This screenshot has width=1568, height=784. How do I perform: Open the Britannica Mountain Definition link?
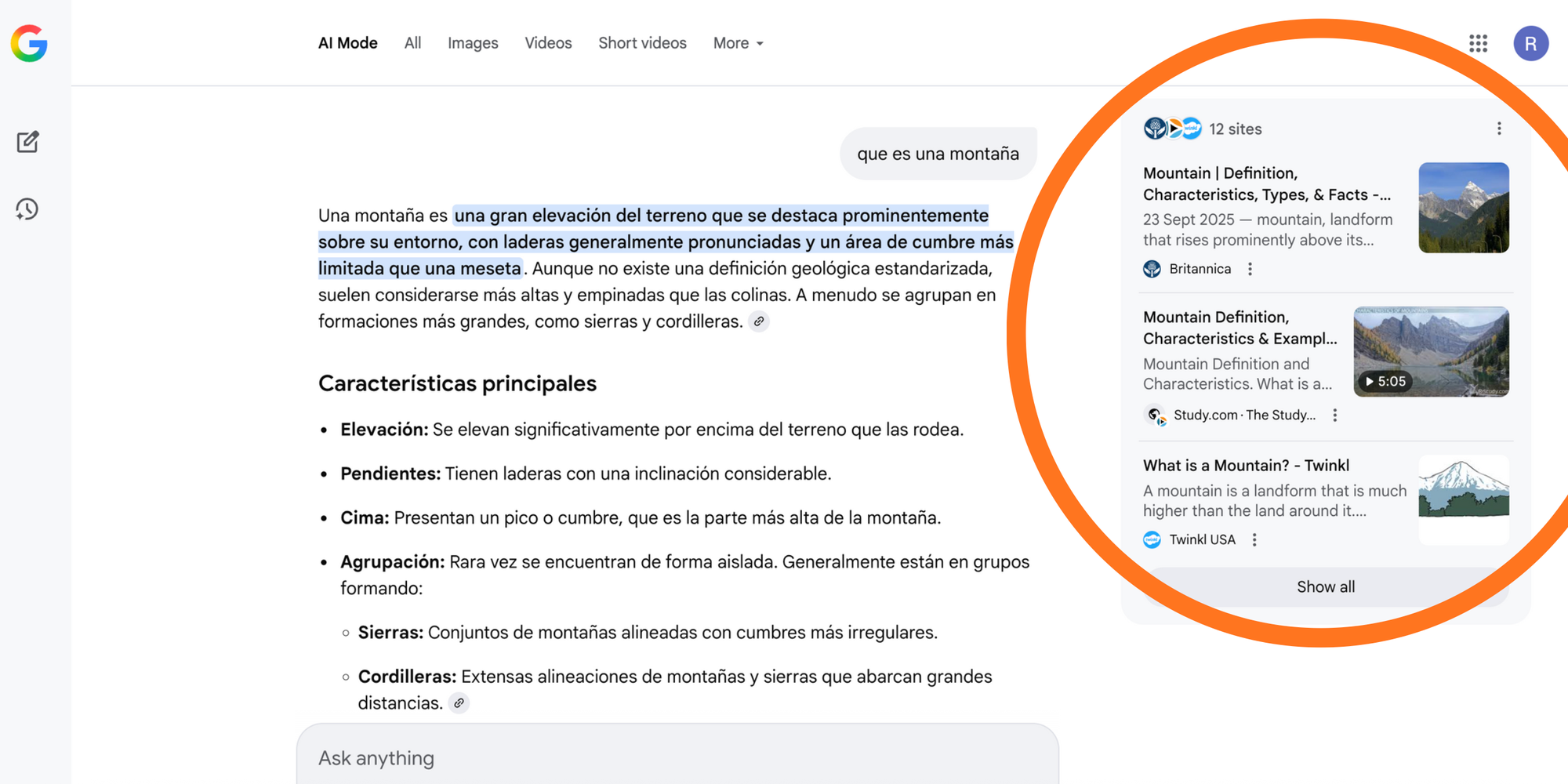1266,183
